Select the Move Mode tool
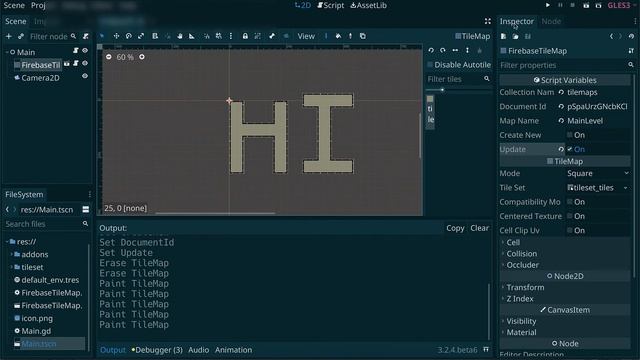Image resolution: width=640 pixels, height=360 pixels. click(x=116, y=36)
